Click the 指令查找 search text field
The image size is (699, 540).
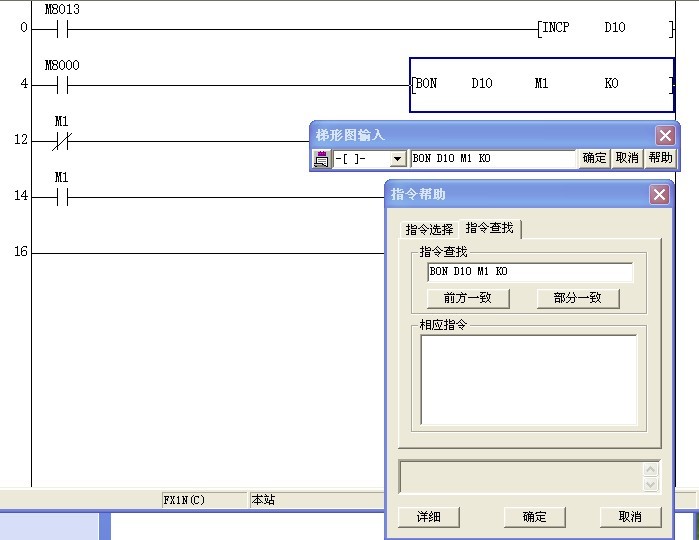pos(530,272)
